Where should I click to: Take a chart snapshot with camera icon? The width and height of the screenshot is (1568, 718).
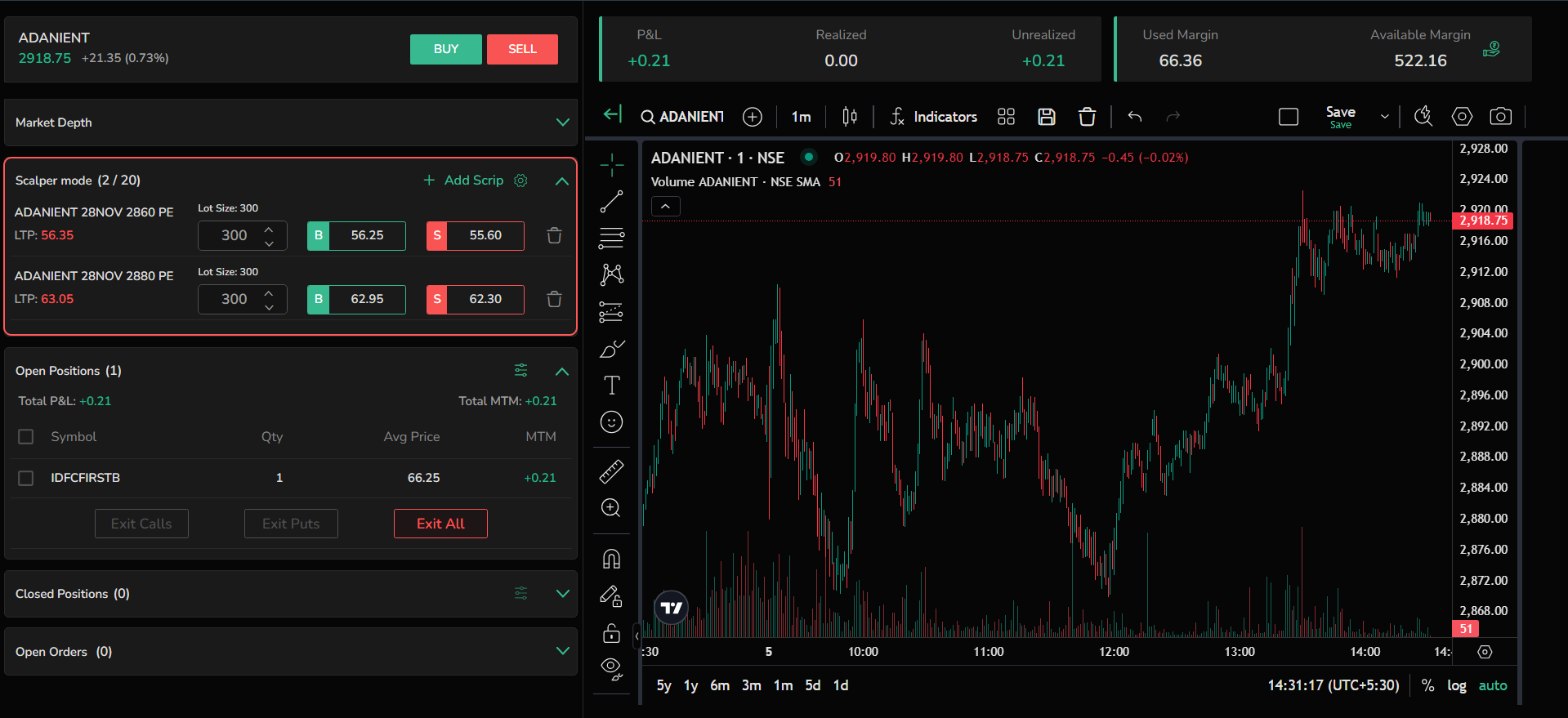(1500, 117)
